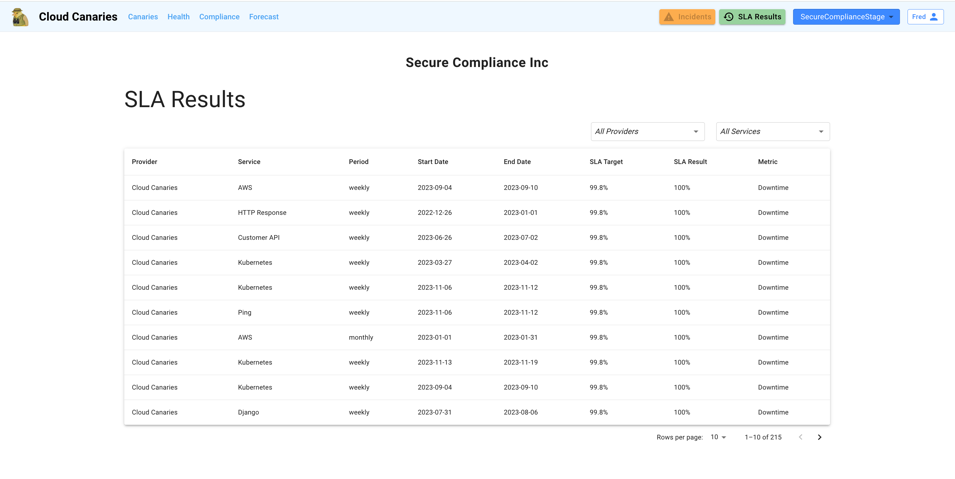Click start date 2022-12-26
This screenshot has height=479, width=955.
435,213
